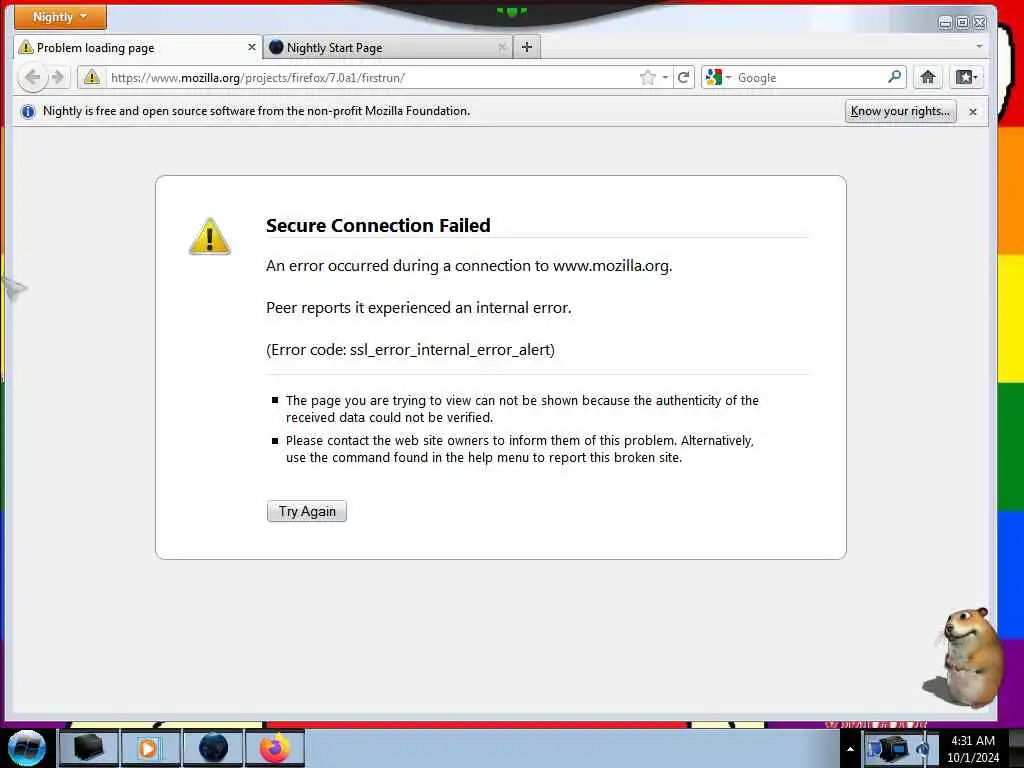The image size is (1024, 768).
Task: Open the Nightly globe taskbar icon
Action: [x=212, y=748]
